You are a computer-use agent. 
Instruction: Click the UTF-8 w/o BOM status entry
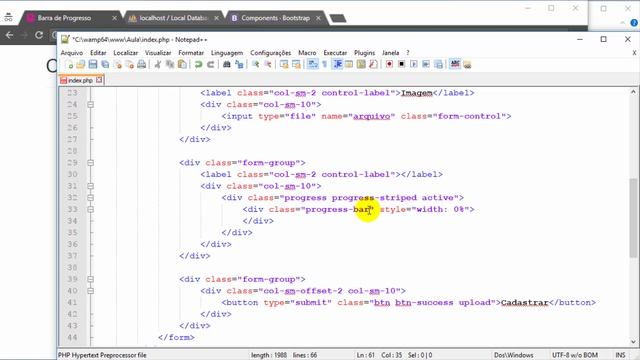click(x=575, y=355)
